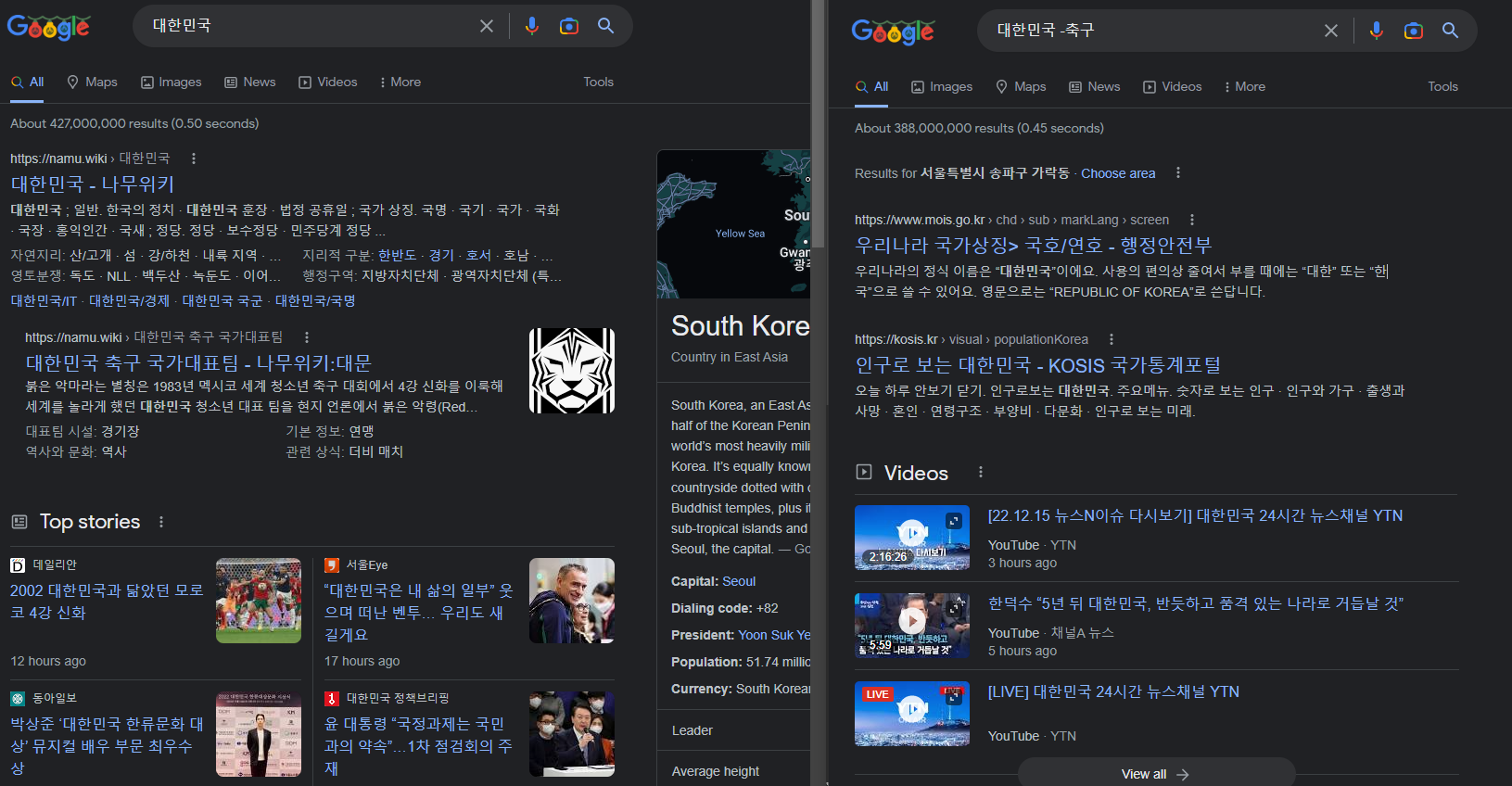
Task: Click the South Korea map image
Action: click(733, 223)
